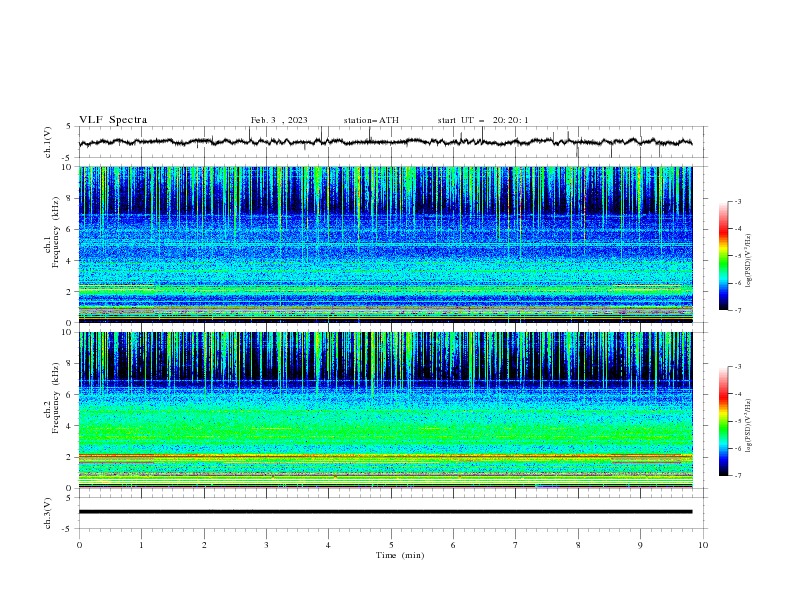Click the "ch.3(V)" axis label of bottom waveform

48,513
